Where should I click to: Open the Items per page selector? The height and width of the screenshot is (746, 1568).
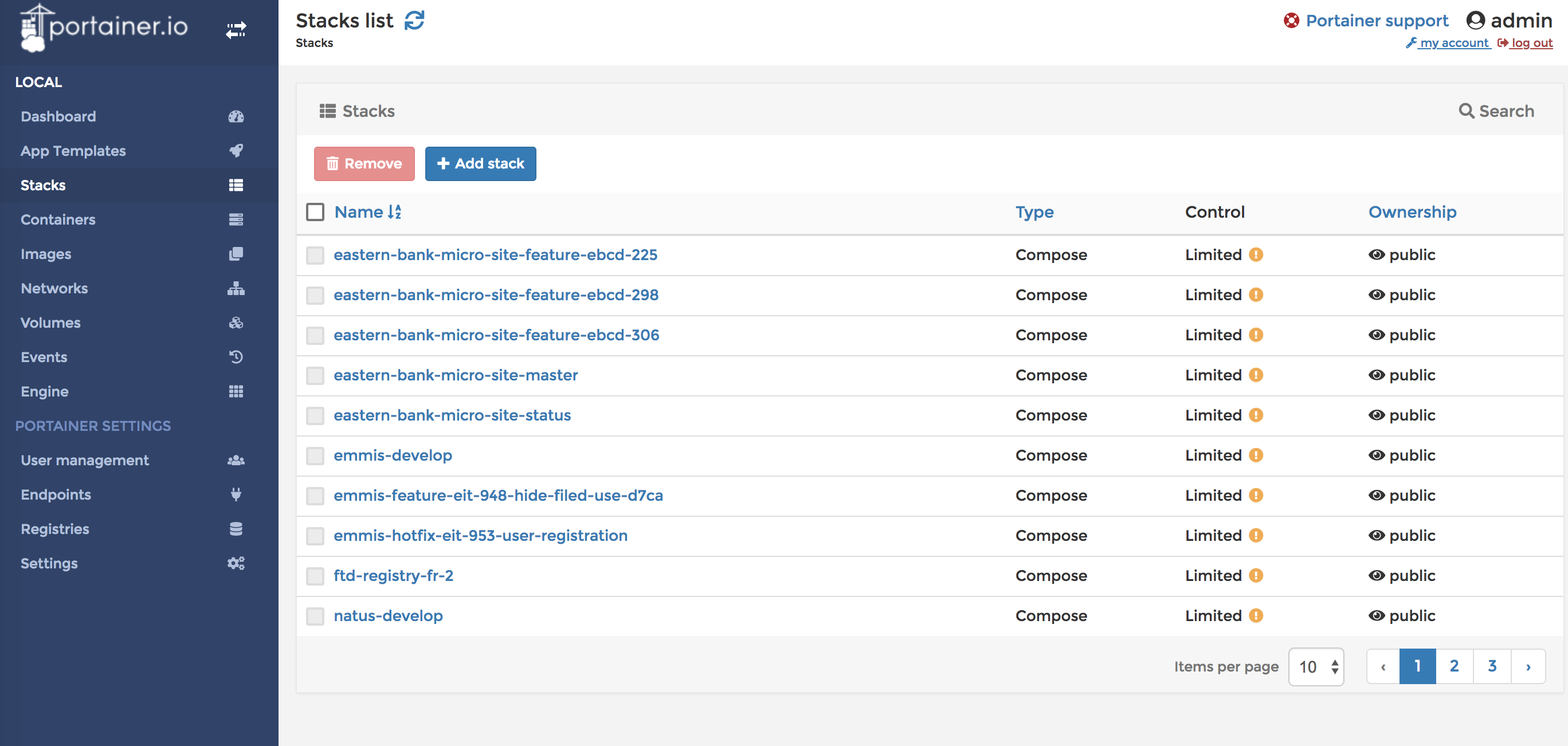coord(1316,666)
